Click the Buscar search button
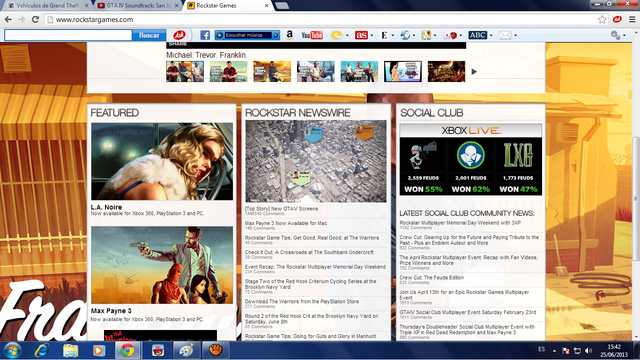Screen dimensions: 640x360 point(149,35)
